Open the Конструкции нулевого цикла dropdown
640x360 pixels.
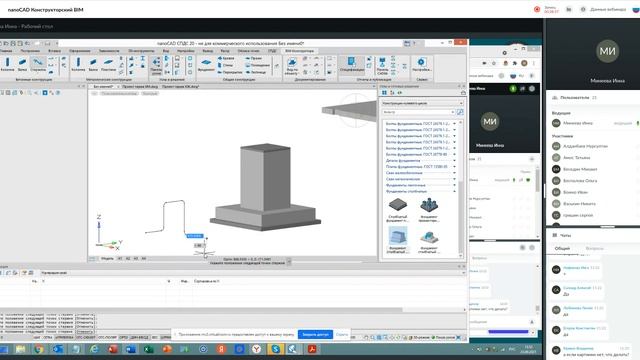coord(422,103)
